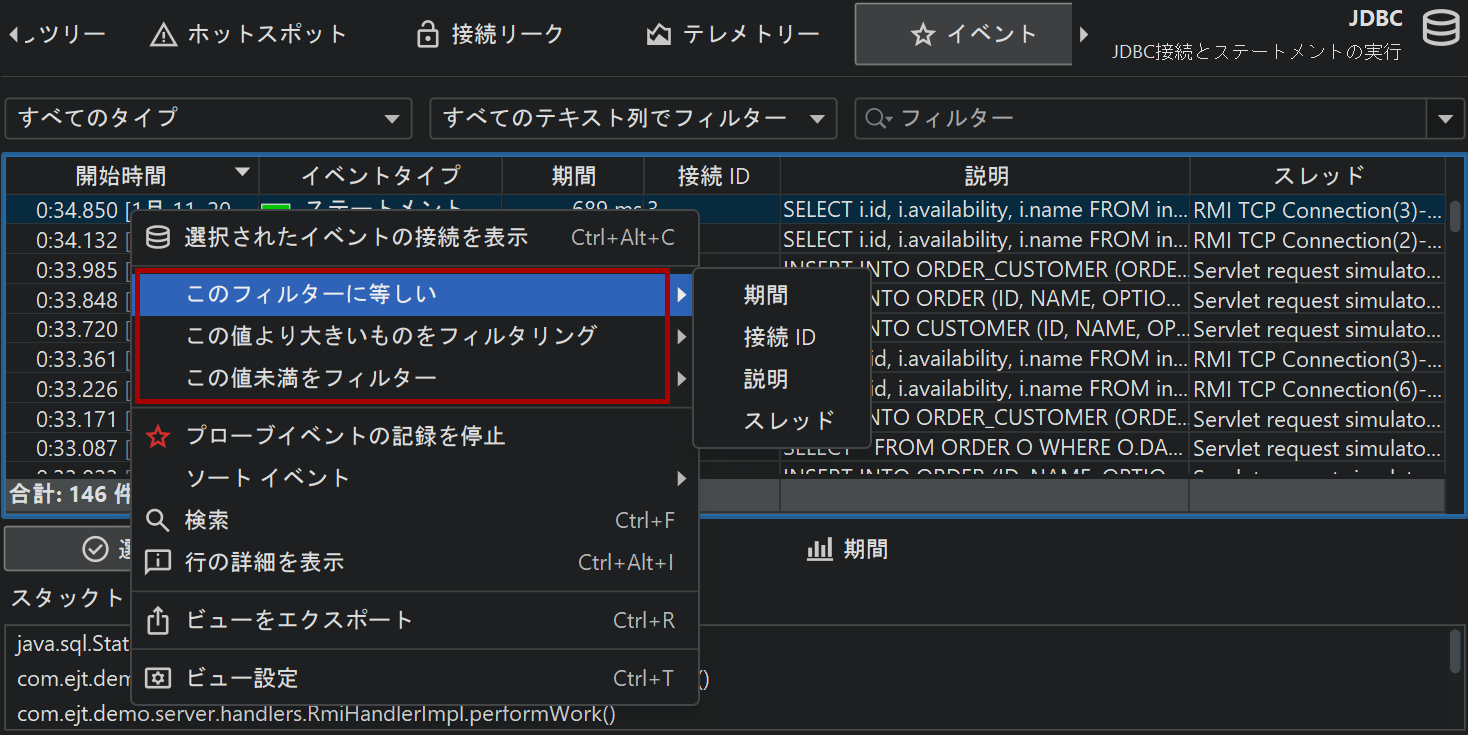Click the JDBC database icon
This screenshot has width=1468, height=735.
1440,29
